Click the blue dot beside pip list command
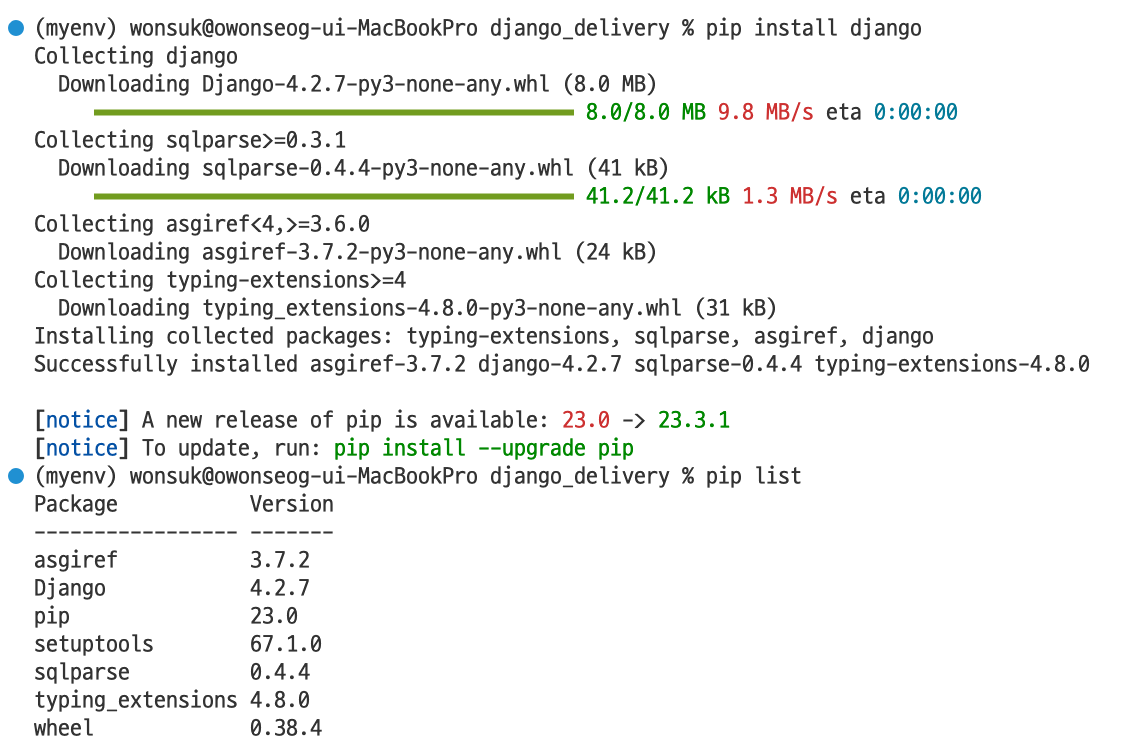 click(x=16, y=476)
